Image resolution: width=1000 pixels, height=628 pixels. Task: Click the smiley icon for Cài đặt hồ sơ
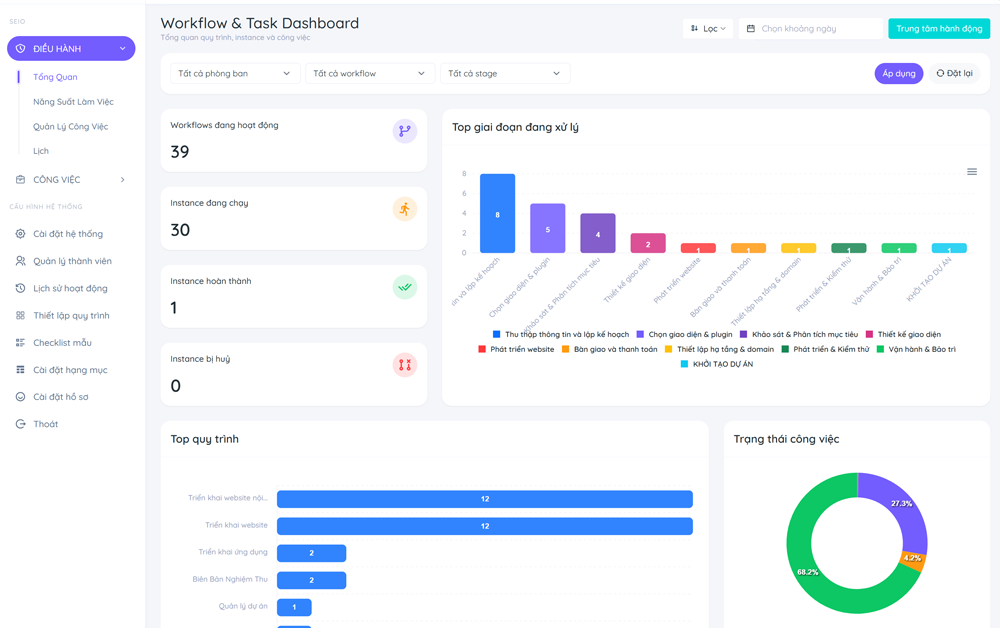click(20, 397)
